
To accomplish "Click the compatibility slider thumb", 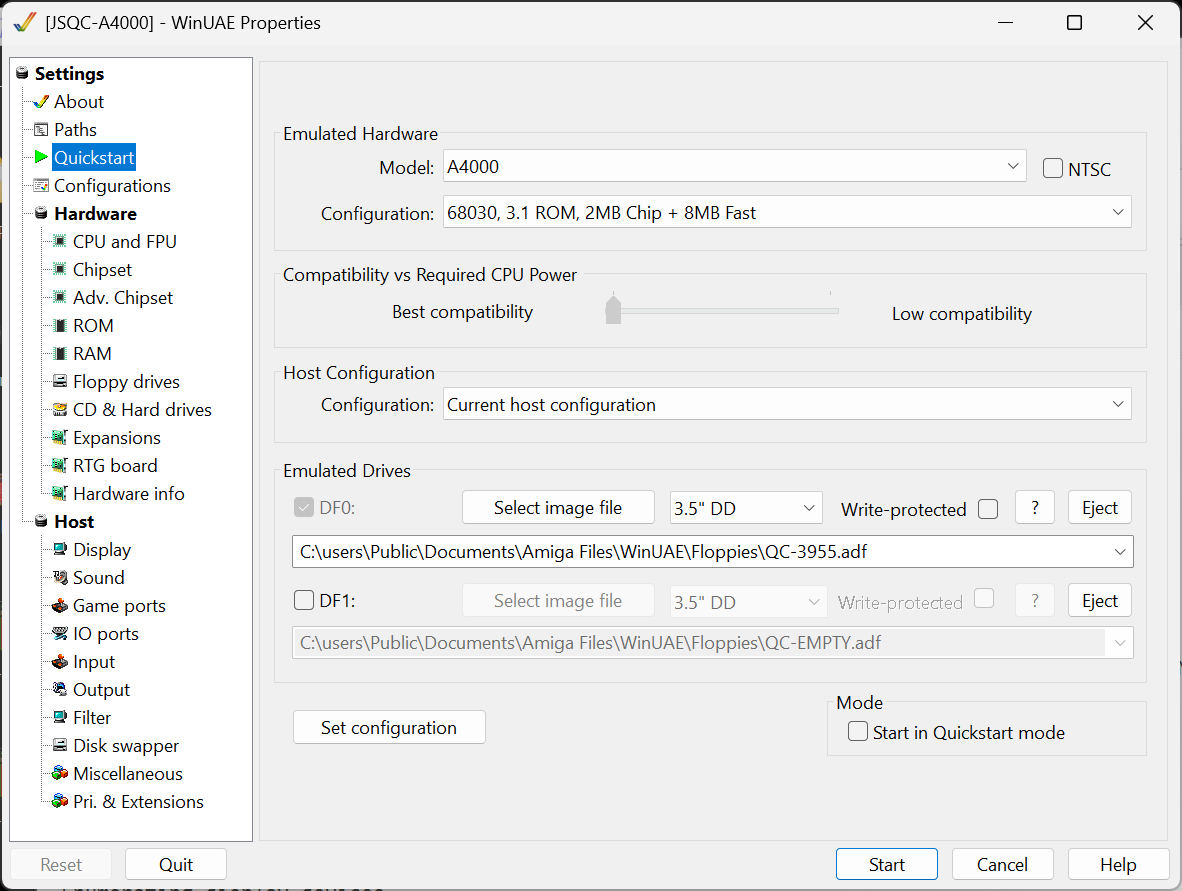I will click(613, 310).
